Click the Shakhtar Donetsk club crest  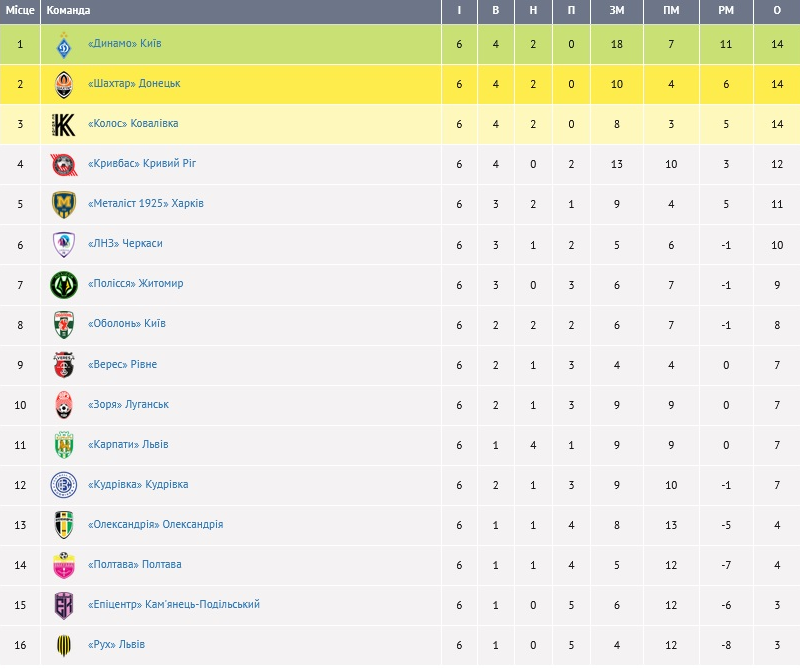click(64, 85)
